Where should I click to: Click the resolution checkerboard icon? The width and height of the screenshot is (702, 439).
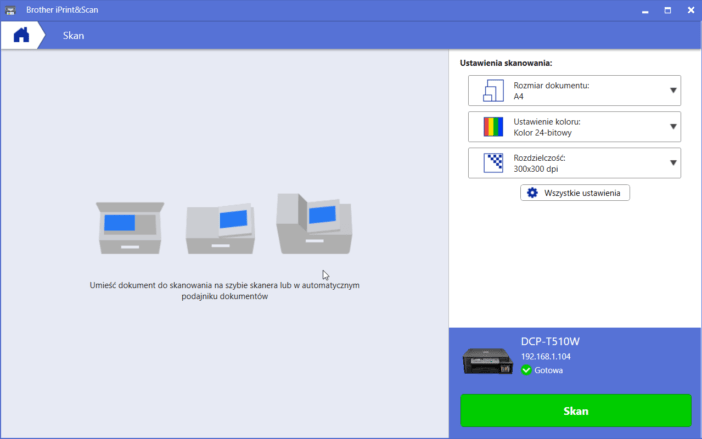[493, 163]
